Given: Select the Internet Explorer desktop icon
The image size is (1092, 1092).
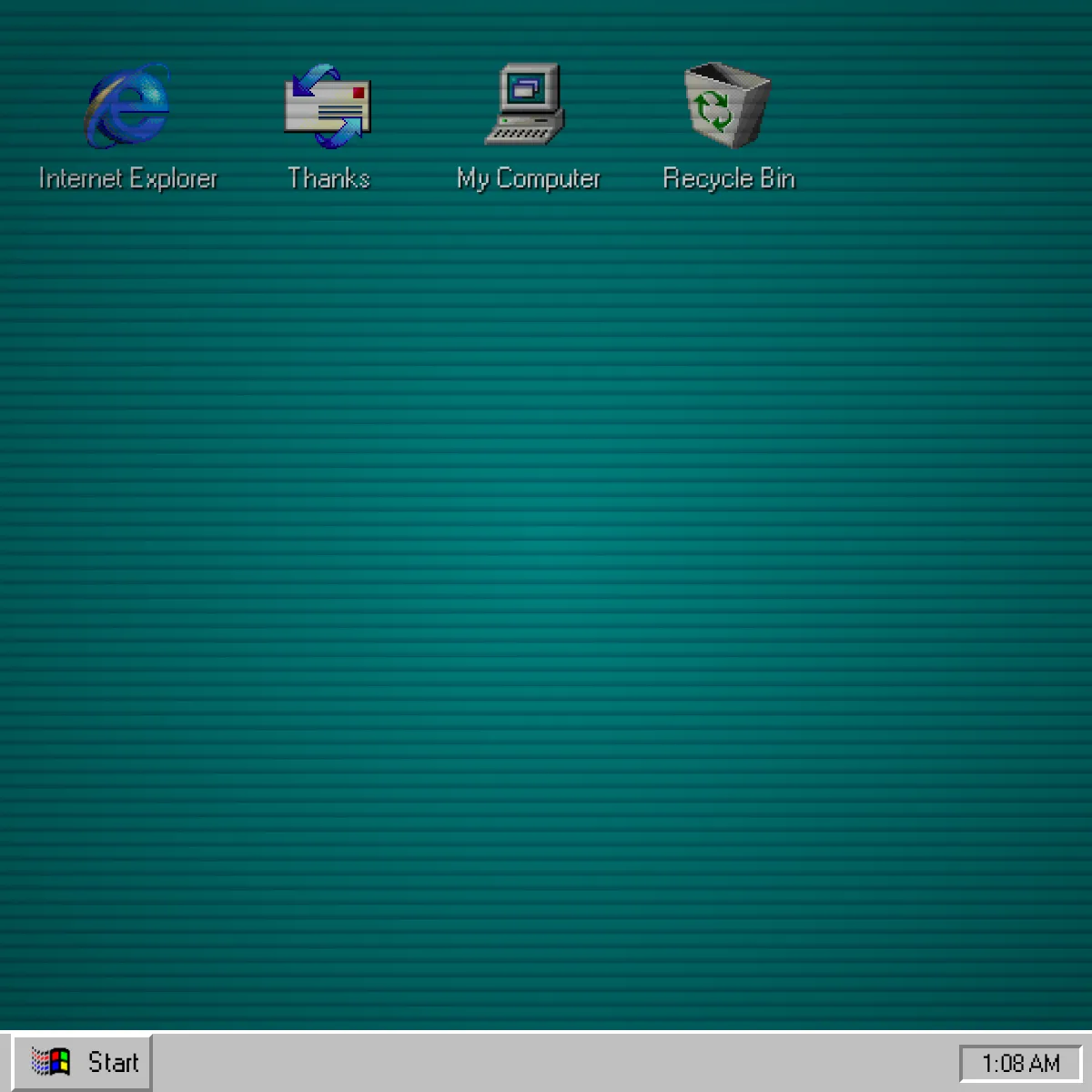Looking at the screenshot, I should click(x=127, y=106).
